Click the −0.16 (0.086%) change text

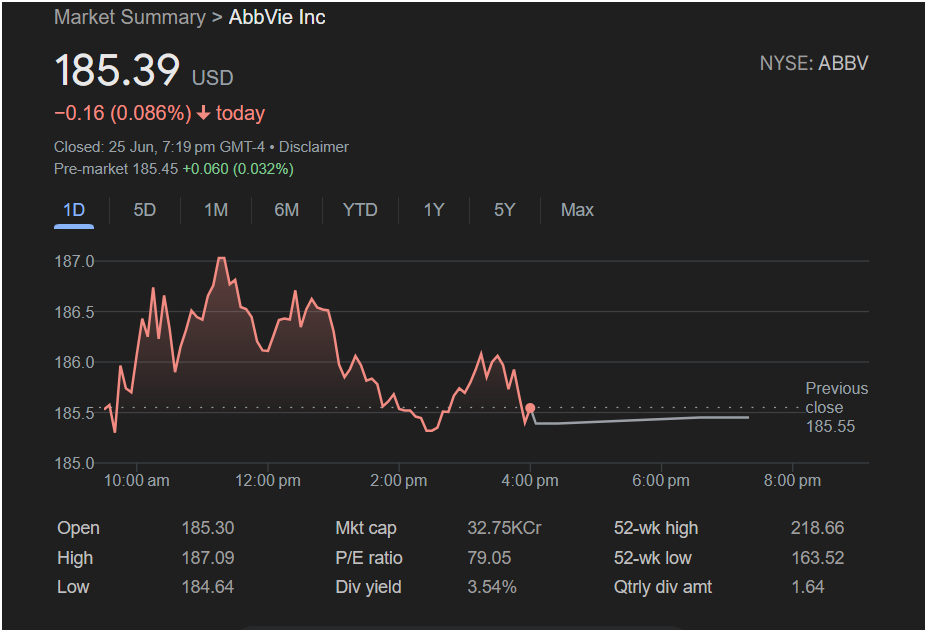click(123, 113)
